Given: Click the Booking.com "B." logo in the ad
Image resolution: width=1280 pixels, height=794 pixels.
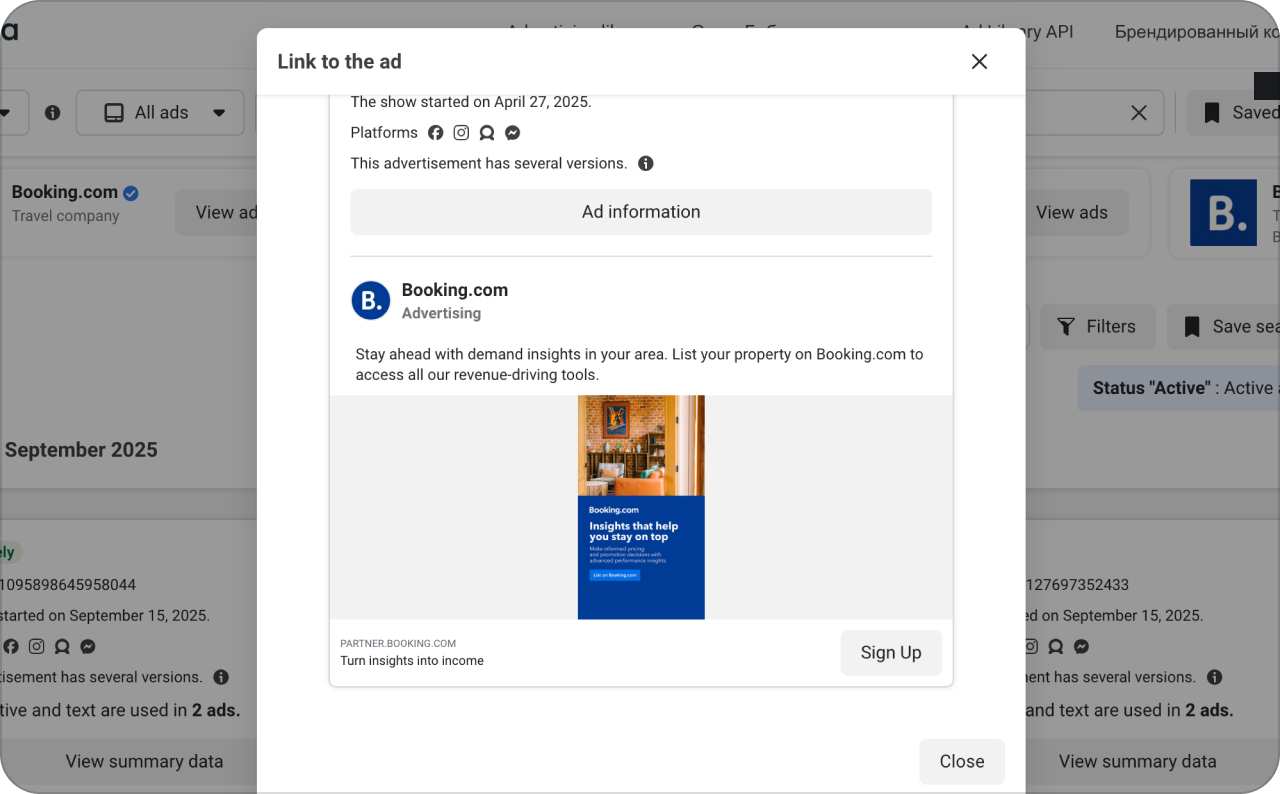Looking at the screenshot, I should point(371,300).
